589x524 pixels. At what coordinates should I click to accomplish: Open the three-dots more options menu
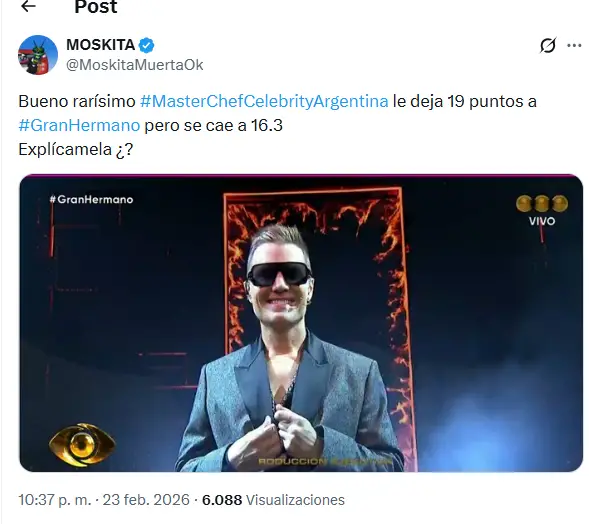(574, 45)
